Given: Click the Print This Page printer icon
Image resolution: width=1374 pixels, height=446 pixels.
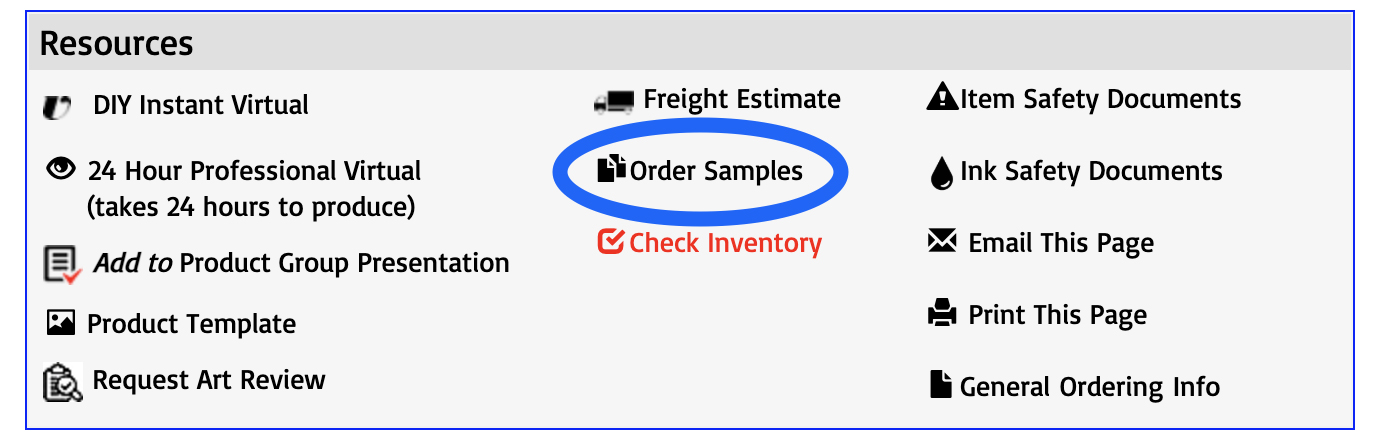Looking at the screenshot, I should pos(942,316).
